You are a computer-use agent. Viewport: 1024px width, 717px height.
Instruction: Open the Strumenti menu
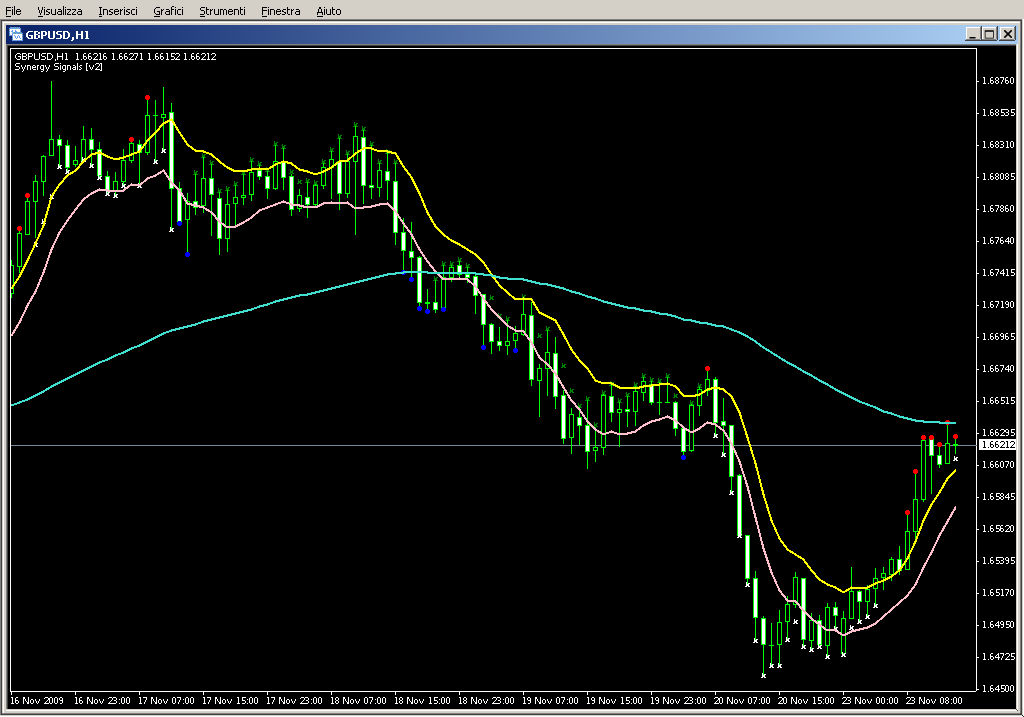(x=222, y=11)
